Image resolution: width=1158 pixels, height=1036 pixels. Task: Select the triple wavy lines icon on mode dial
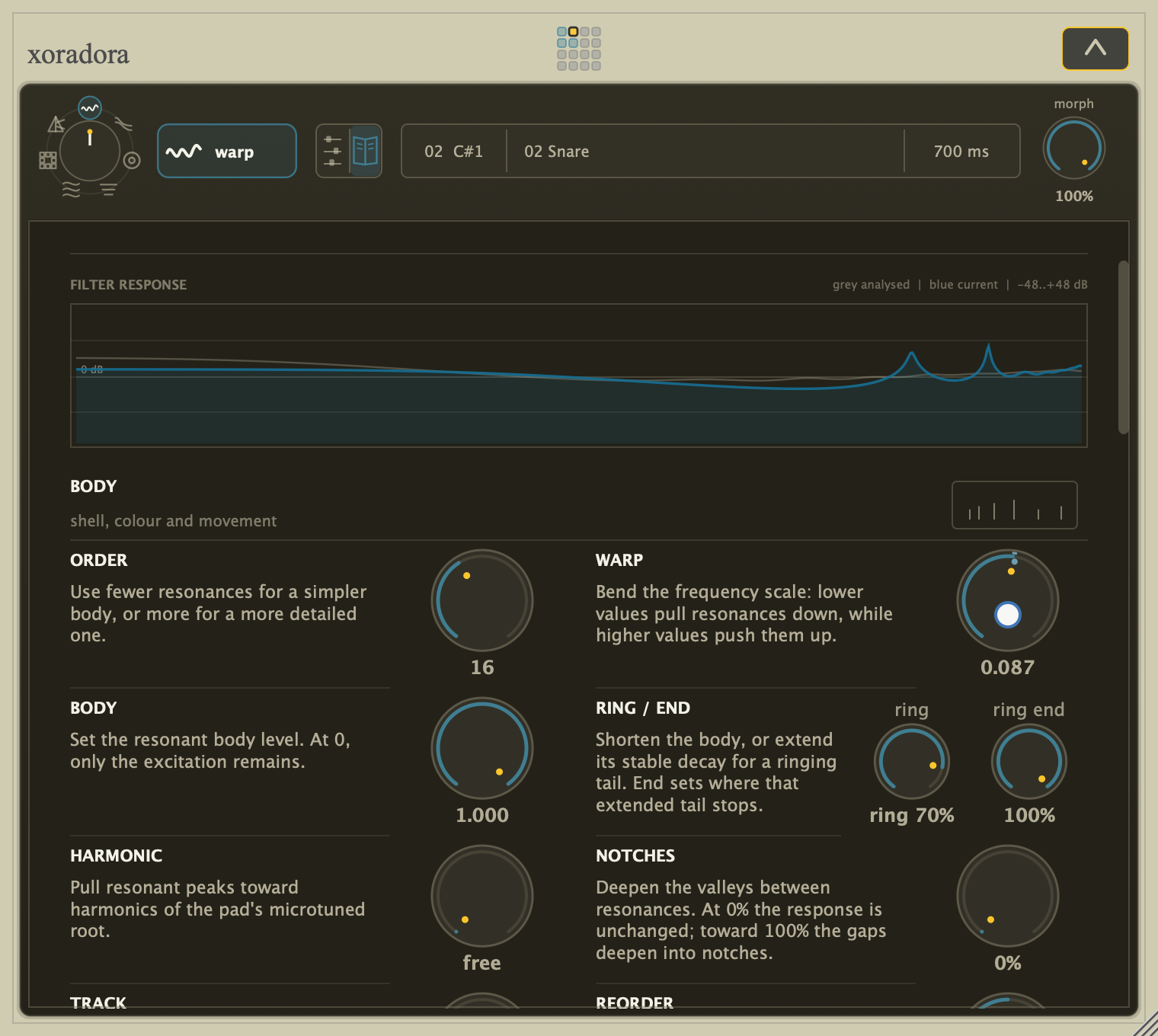click(71, 190)
